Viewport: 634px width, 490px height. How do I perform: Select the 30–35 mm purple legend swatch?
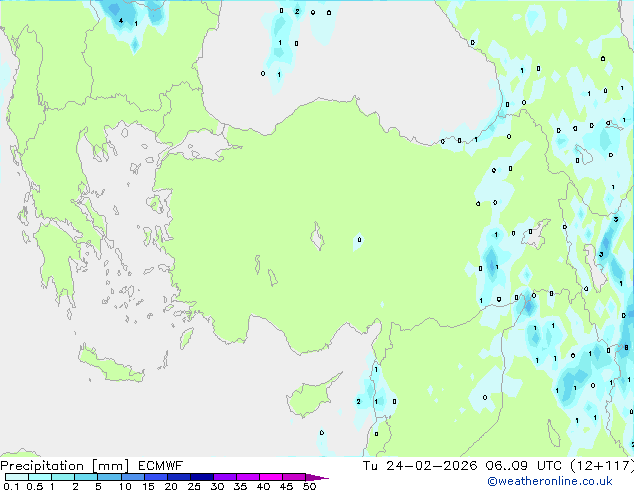pyautogui.click(x=225, y=477)
